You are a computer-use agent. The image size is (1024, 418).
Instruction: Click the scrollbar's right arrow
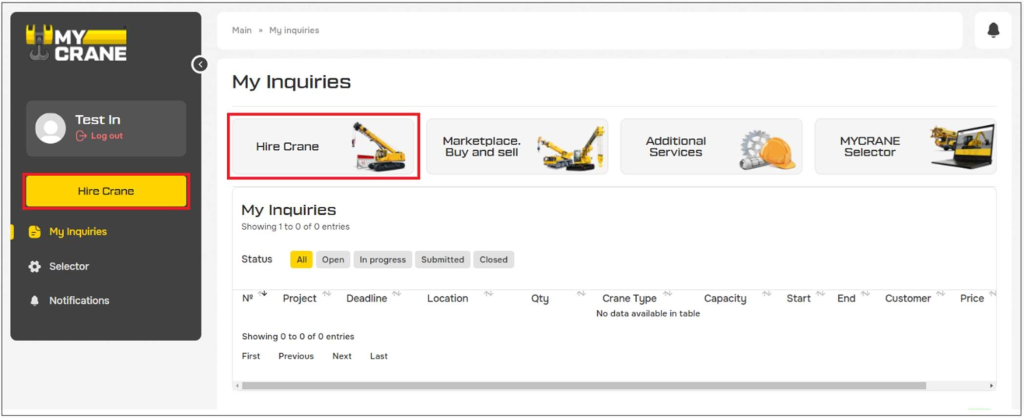(992, 385)
